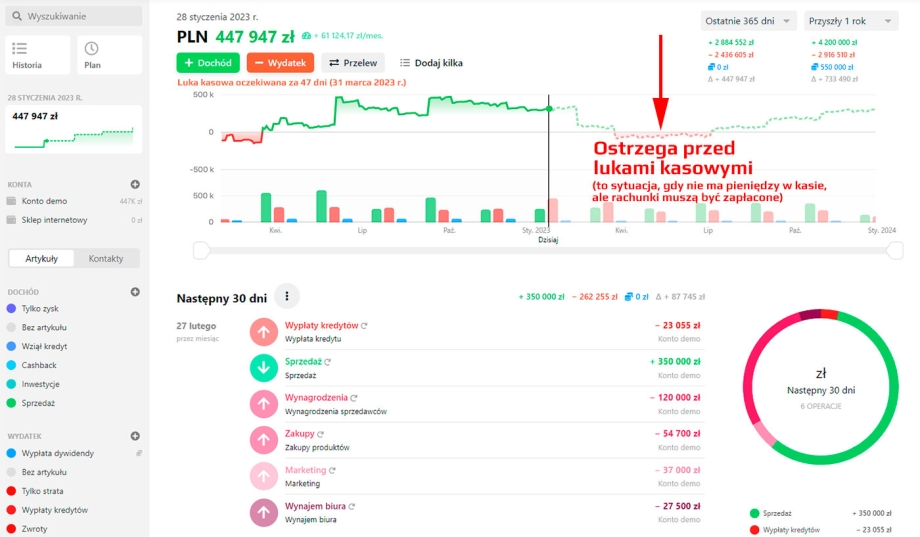This screenshot has height=537, width=920.
Task: Open the three-dot menu beside Następny 30 dni
Action: pyautogui.click(x=287, y=296)
